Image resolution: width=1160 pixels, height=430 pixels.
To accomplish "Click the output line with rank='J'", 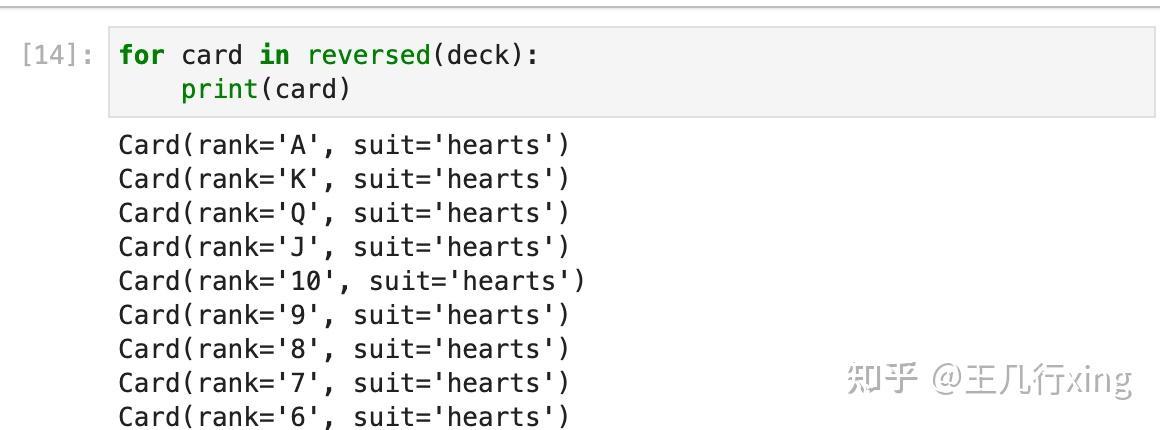I will click(x=343, y=247).
